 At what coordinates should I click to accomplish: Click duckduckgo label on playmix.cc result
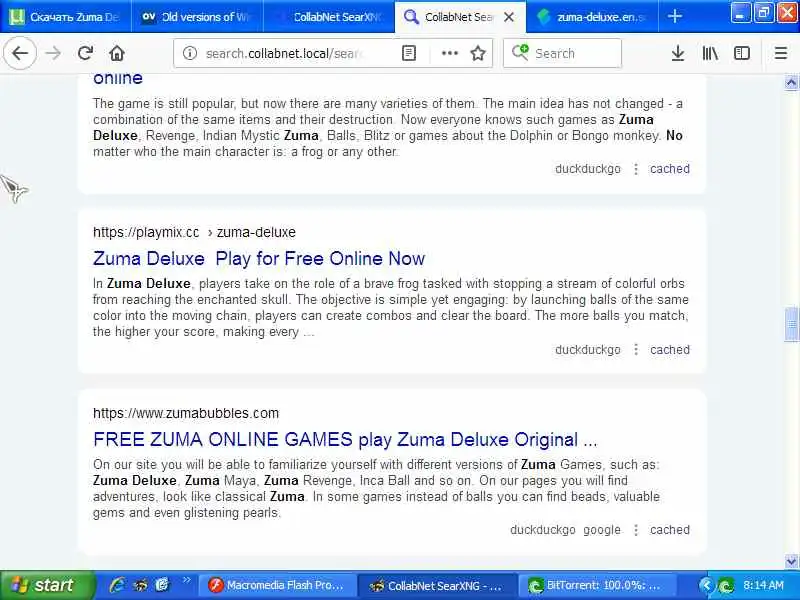(588, 349)
